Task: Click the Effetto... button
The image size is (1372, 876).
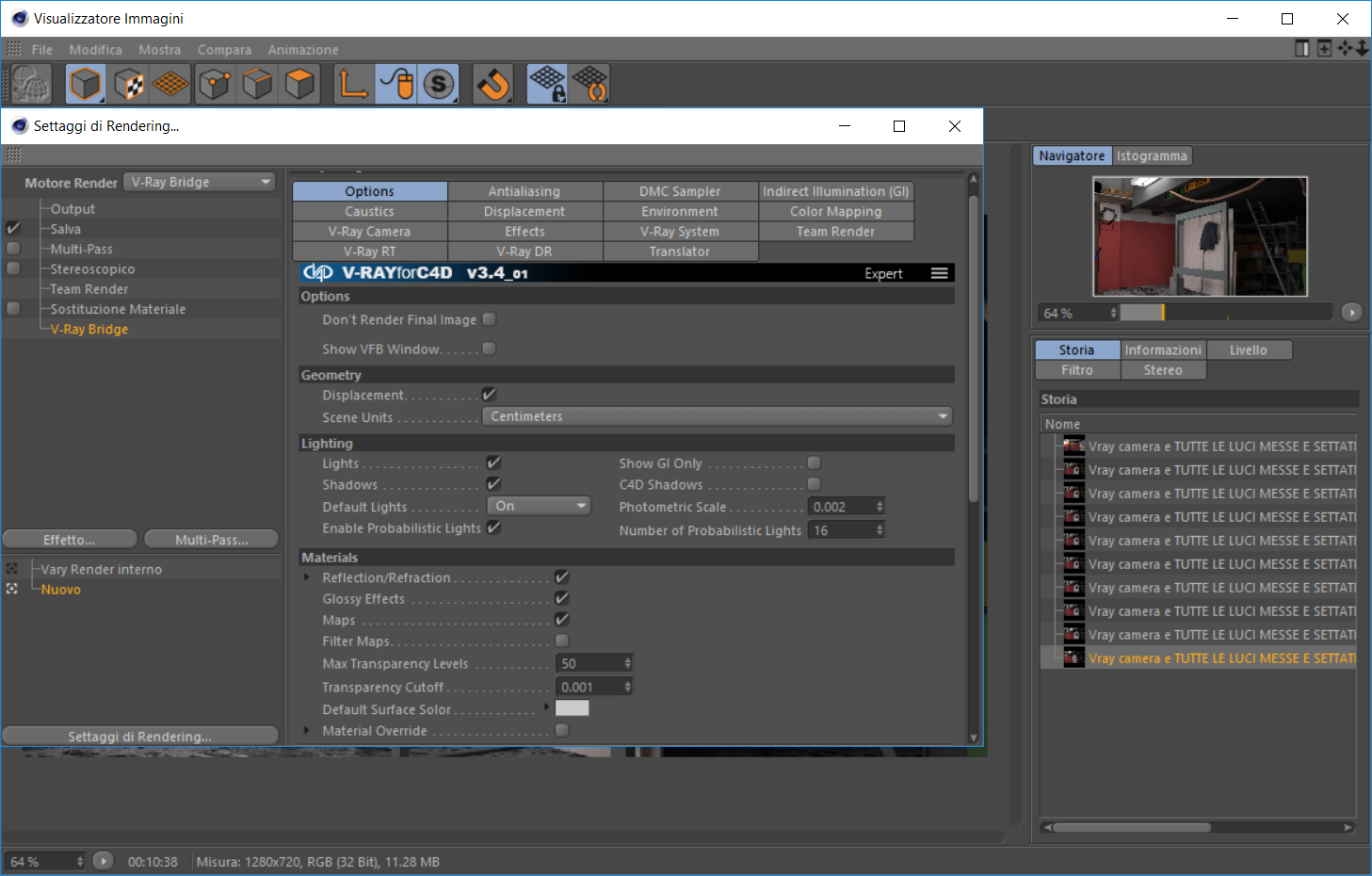Action: [x=70, y=540]
